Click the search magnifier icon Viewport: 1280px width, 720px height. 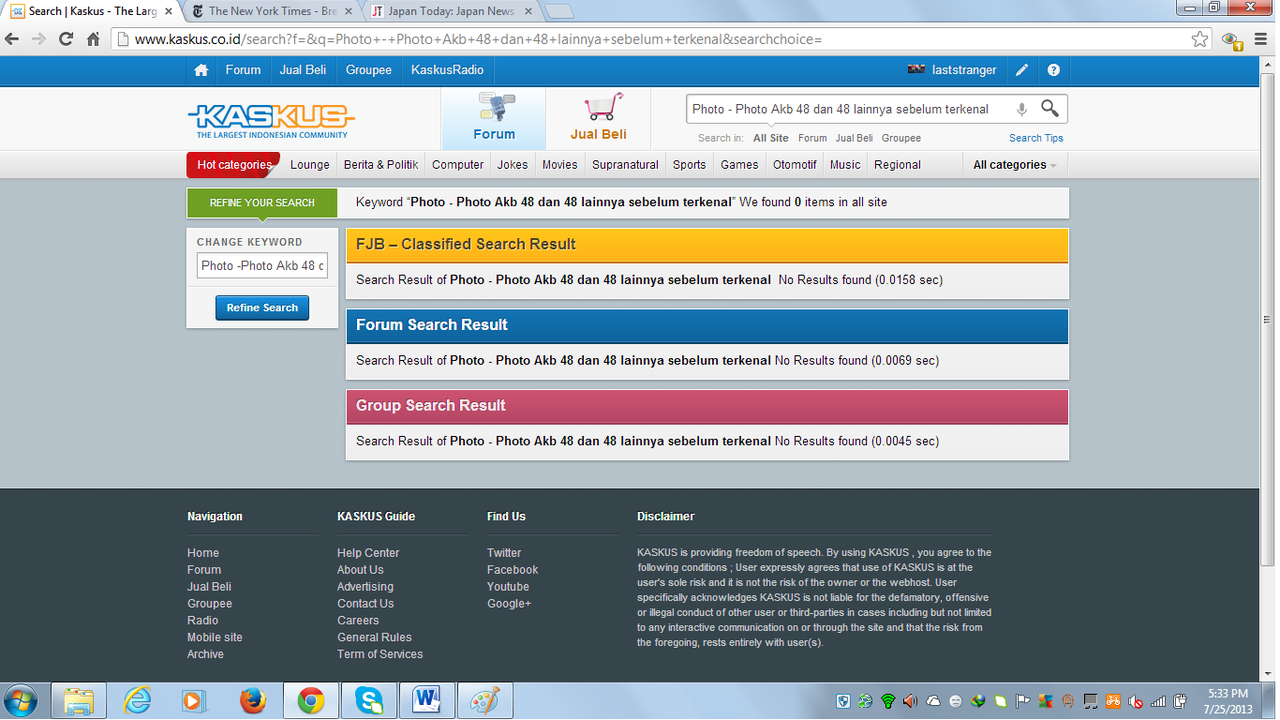click(x=1050, y=108)
